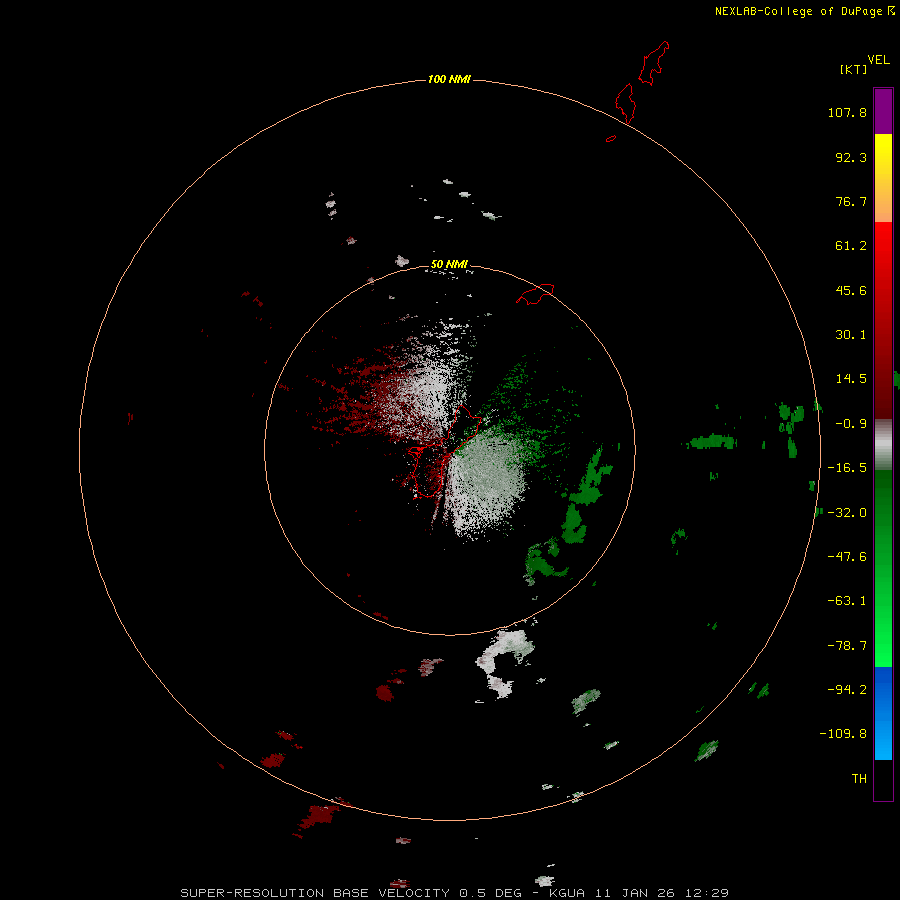
Task: Click the Guam island outline at radar center
Action: pos(444,451)
